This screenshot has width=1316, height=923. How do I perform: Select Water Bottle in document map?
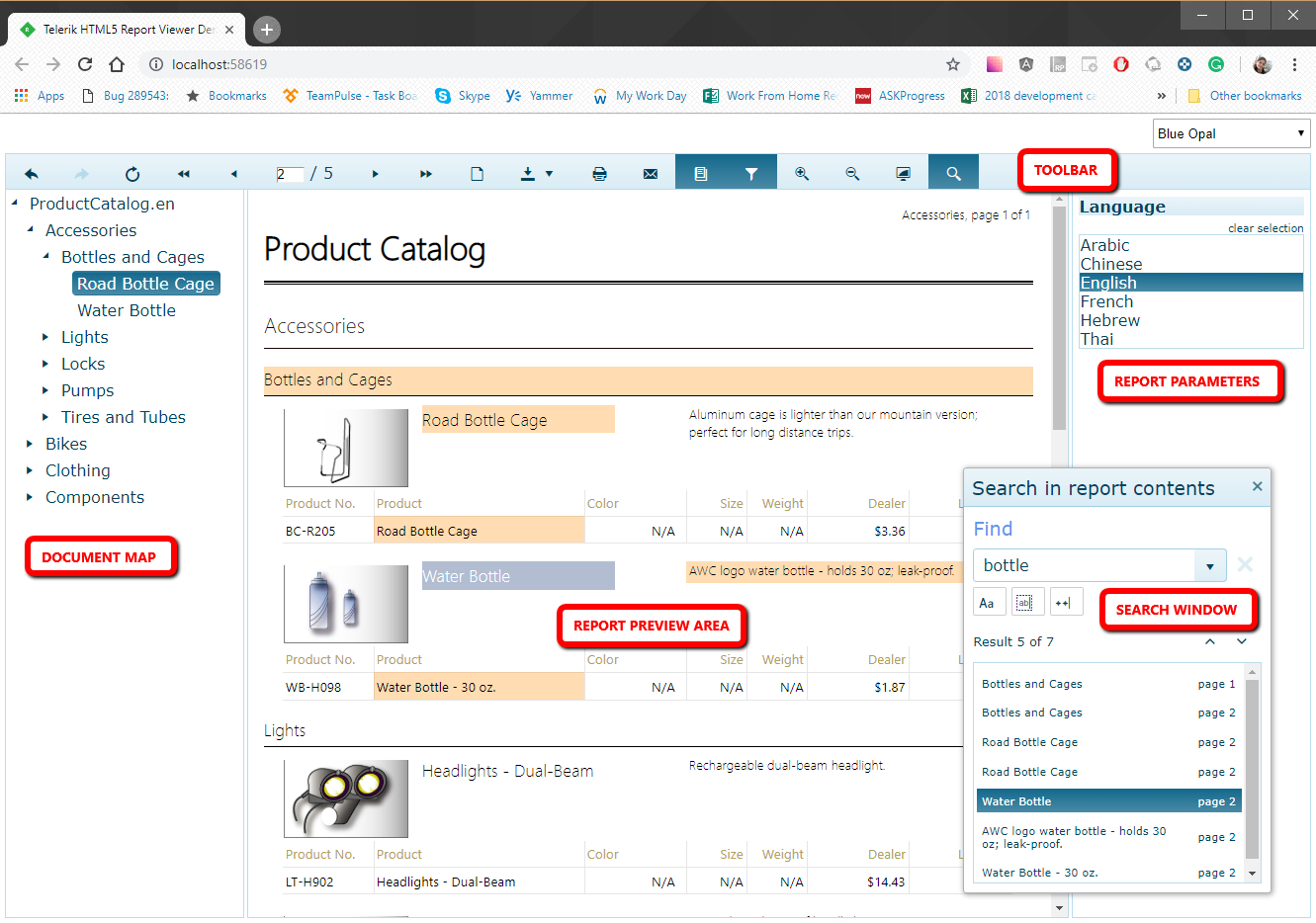(127, 310)
